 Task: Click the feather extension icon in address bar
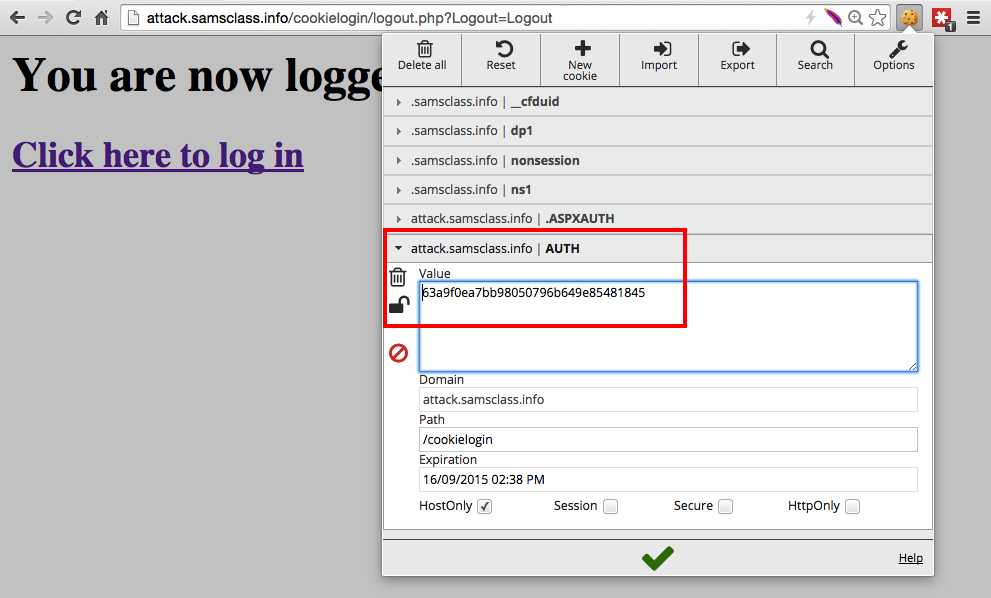tap(833, 18)
